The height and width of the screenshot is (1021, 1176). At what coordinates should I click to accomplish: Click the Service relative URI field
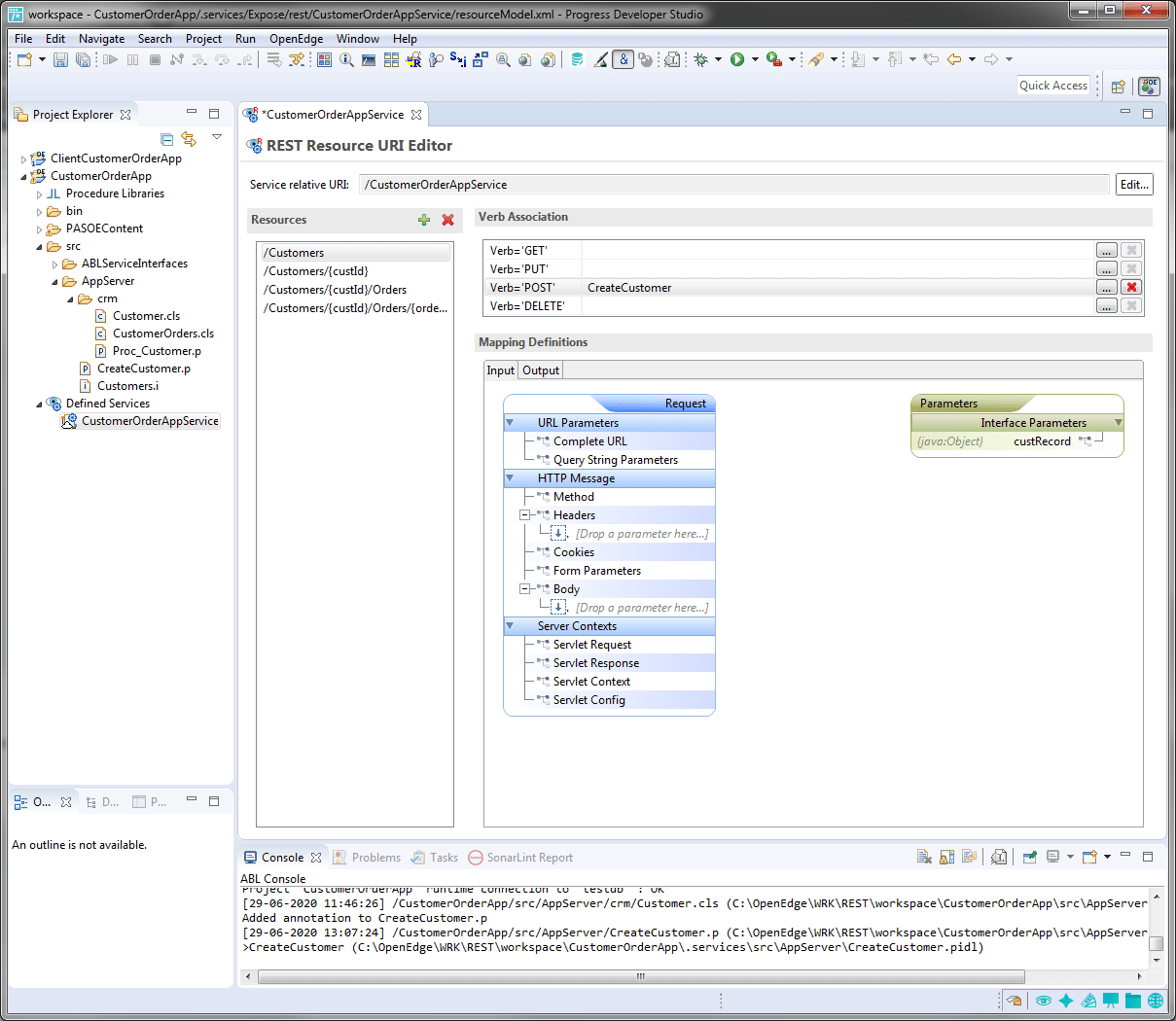click(734, 185)
